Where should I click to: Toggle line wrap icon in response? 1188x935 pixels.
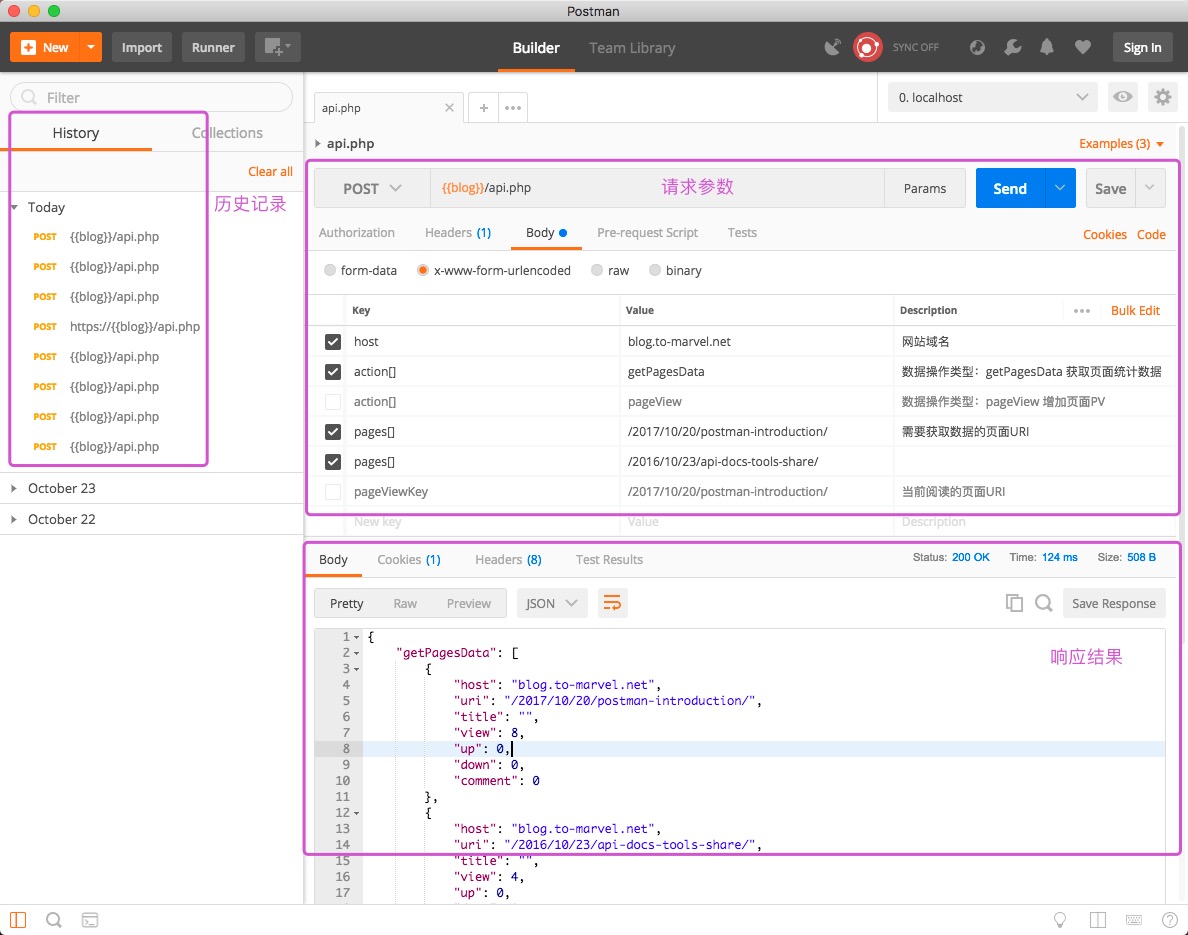pyautogui.click(x=612, y=603)
